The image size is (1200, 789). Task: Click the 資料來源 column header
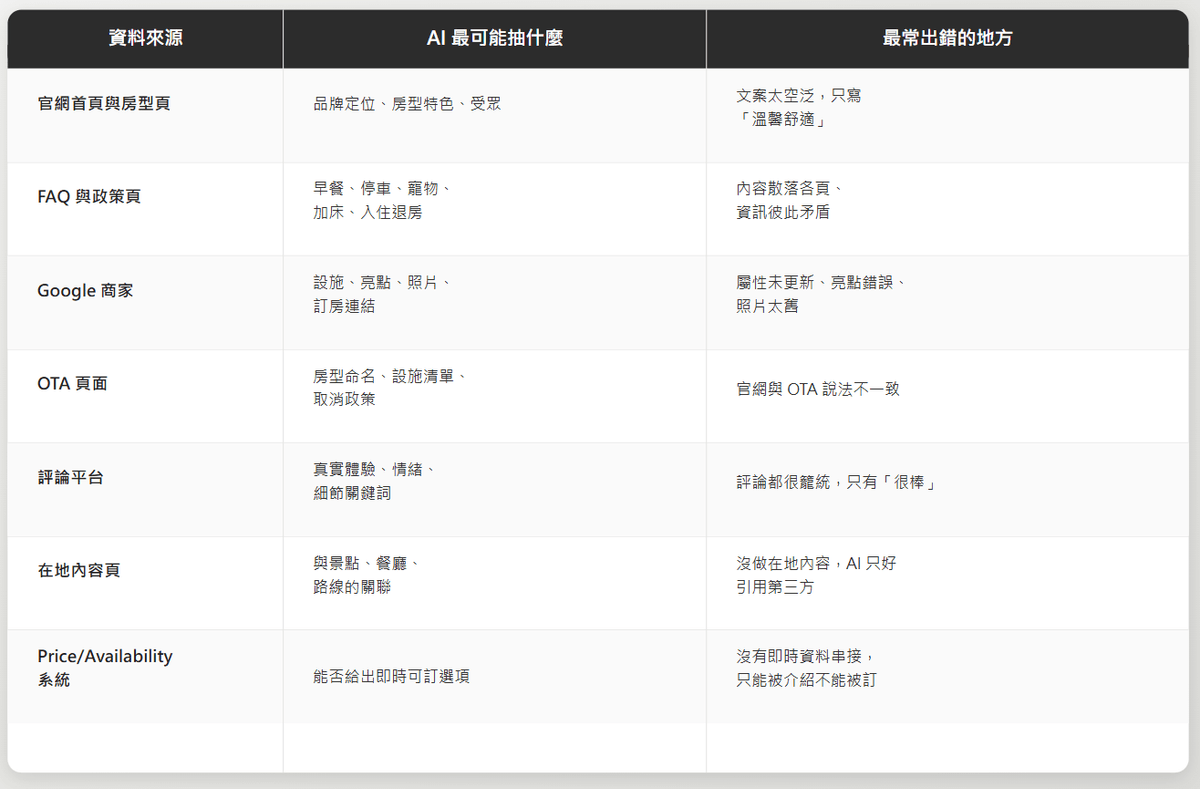[145, 39]
